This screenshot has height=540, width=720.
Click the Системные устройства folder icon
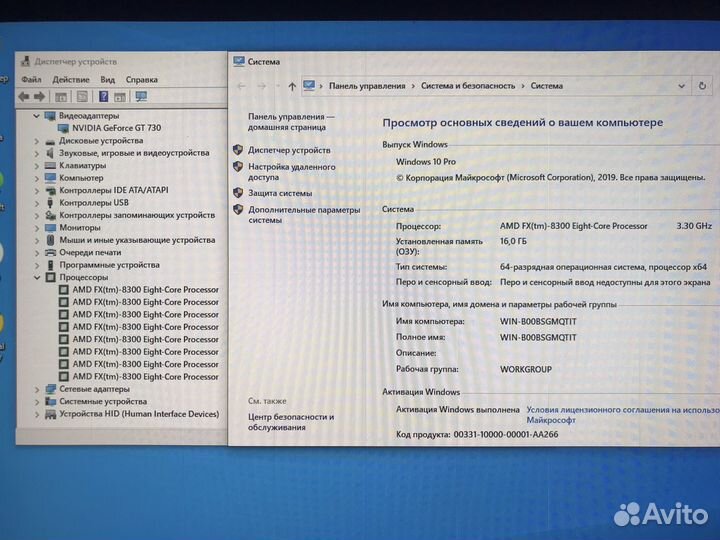(51, 402)
